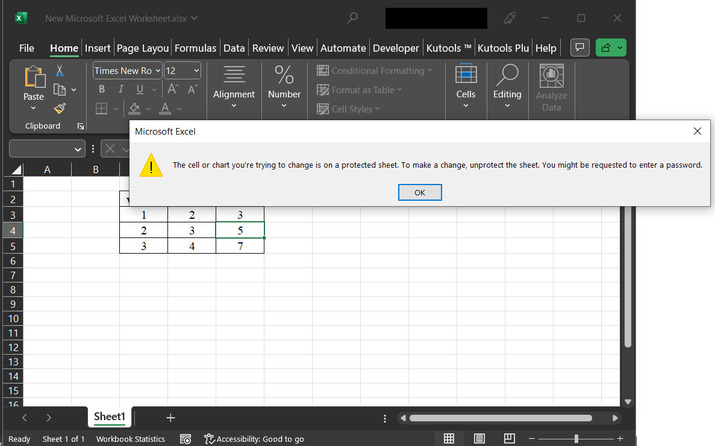Switch to the Data tab

[x=234, y=48]
